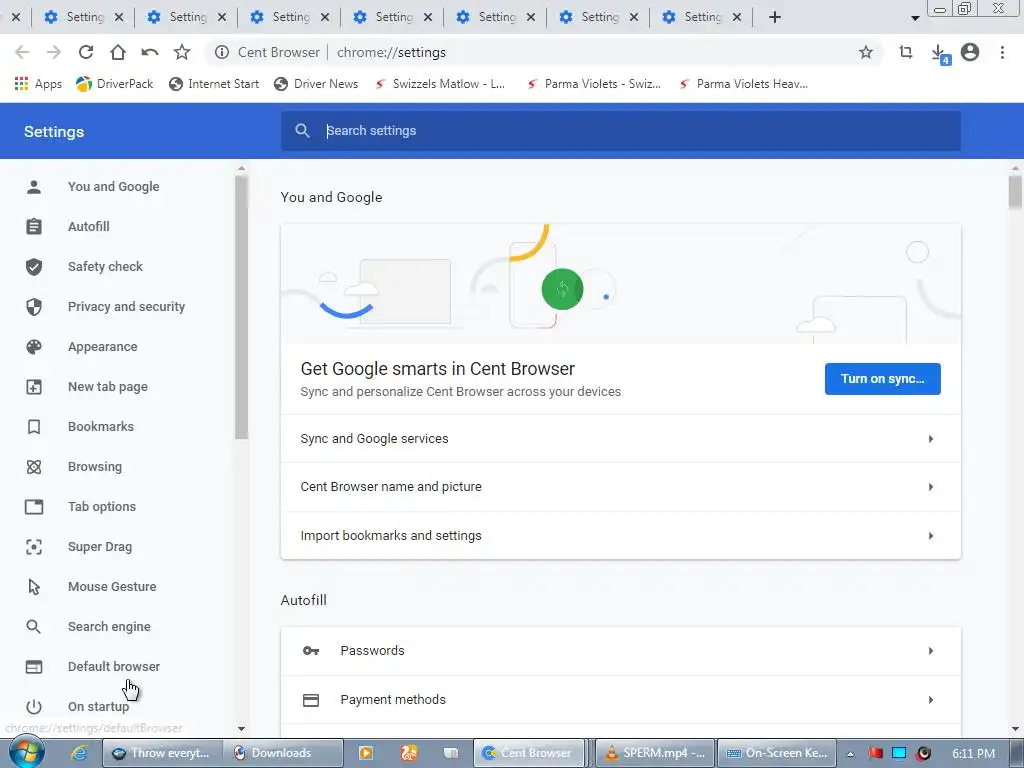Expand Sync and Google services
Viewport: 1024px width, 768px height.
[620, 439]
